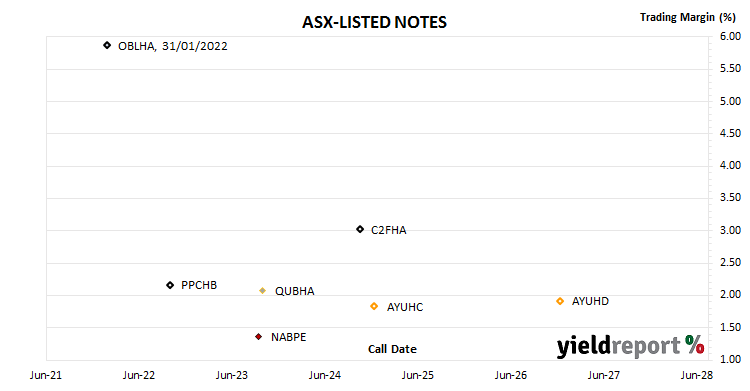Select the NABPE dark red diamond marker
750x391 pixels.
click(x=259, y=337)
